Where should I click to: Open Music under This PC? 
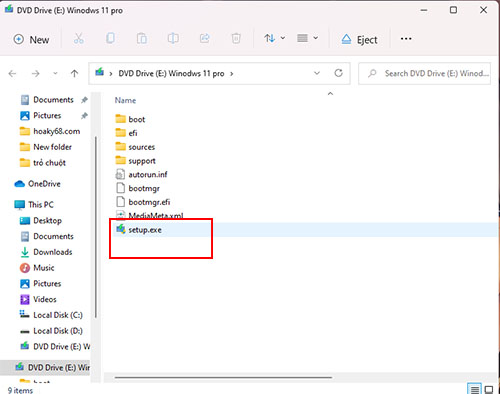[x=37, y=268]
